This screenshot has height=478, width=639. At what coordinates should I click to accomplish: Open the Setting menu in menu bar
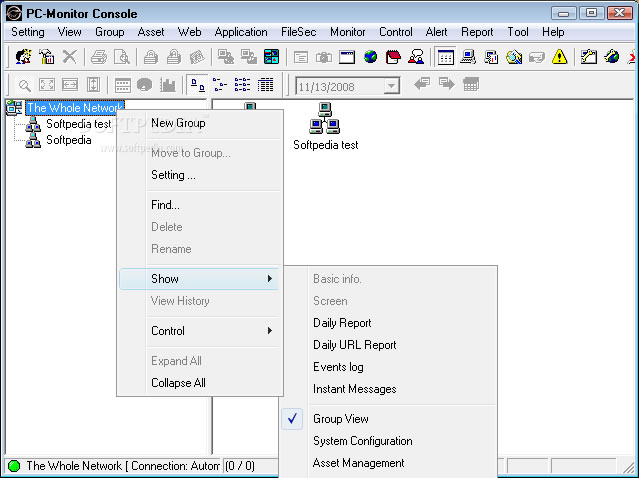(28, 32)
